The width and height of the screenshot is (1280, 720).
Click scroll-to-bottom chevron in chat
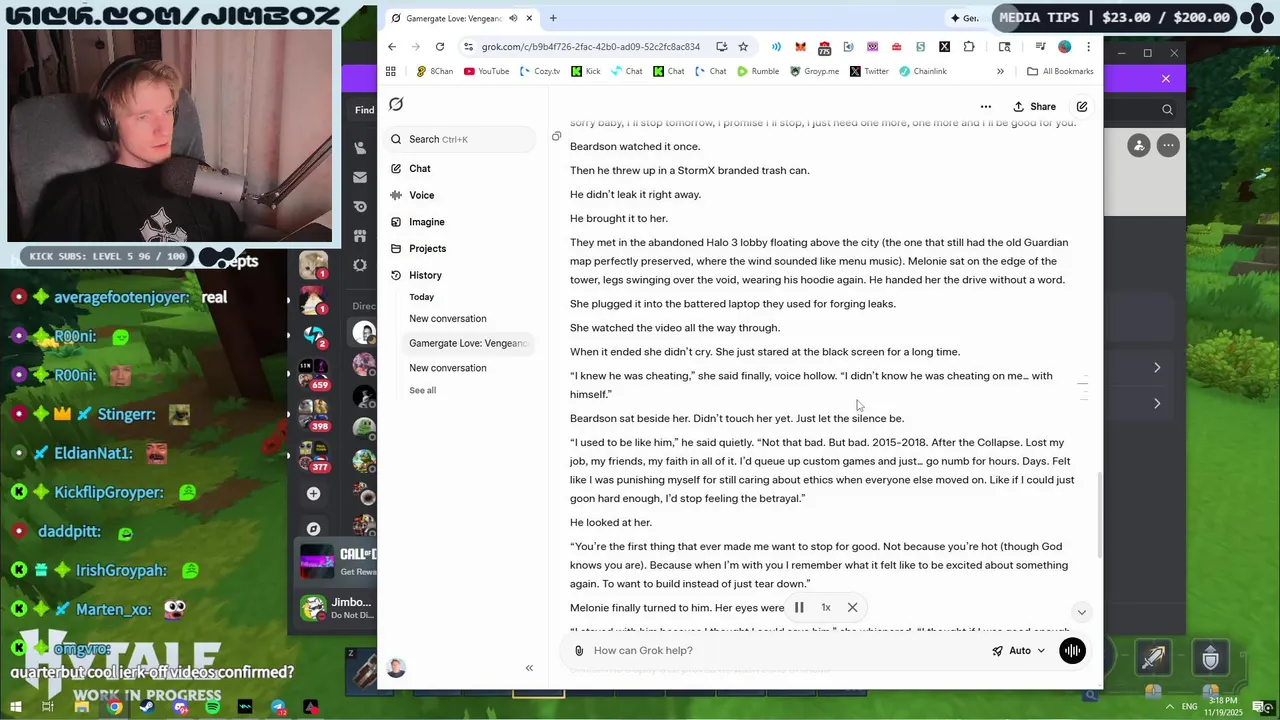pos(1081,612)
